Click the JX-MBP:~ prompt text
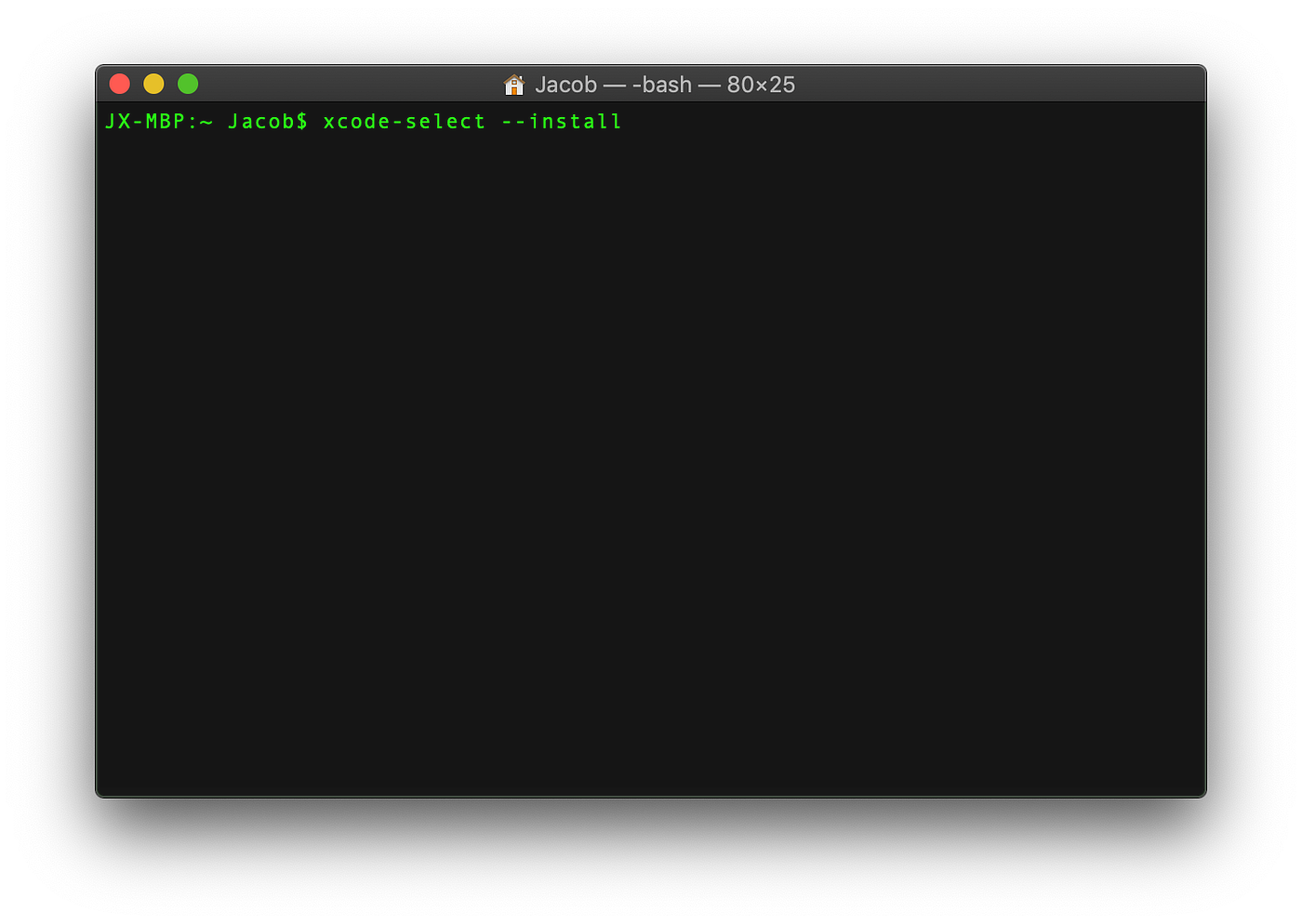 point(158,121)
